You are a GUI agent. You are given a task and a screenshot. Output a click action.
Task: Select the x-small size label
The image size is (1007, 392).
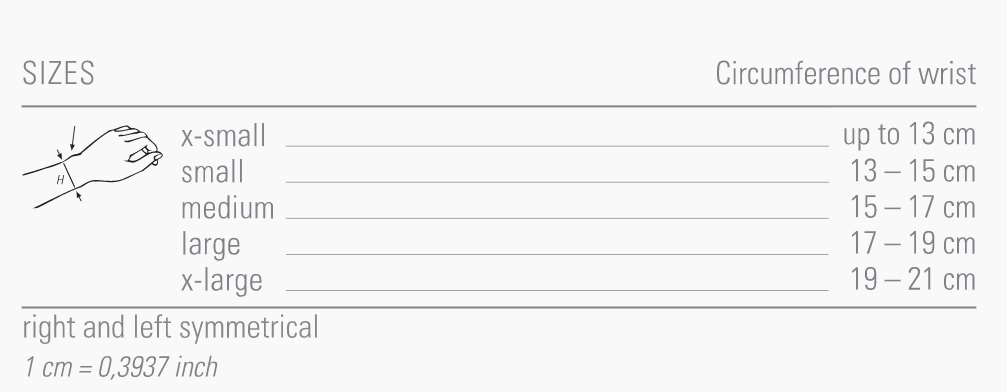[x=223, y=136]
